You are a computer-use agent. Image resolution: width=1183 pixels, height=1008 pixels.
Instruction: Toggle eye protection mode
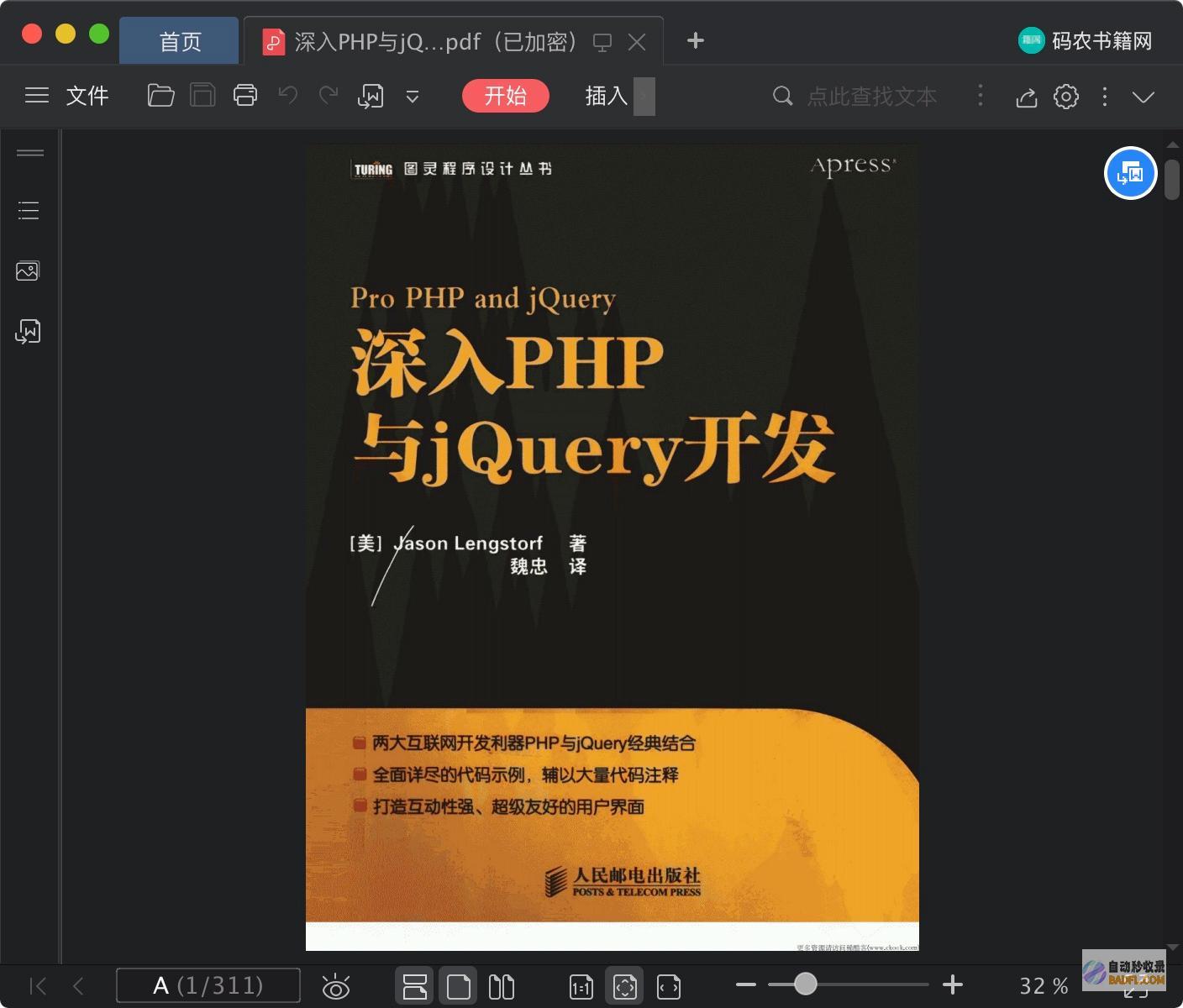[x=336, y=986]
